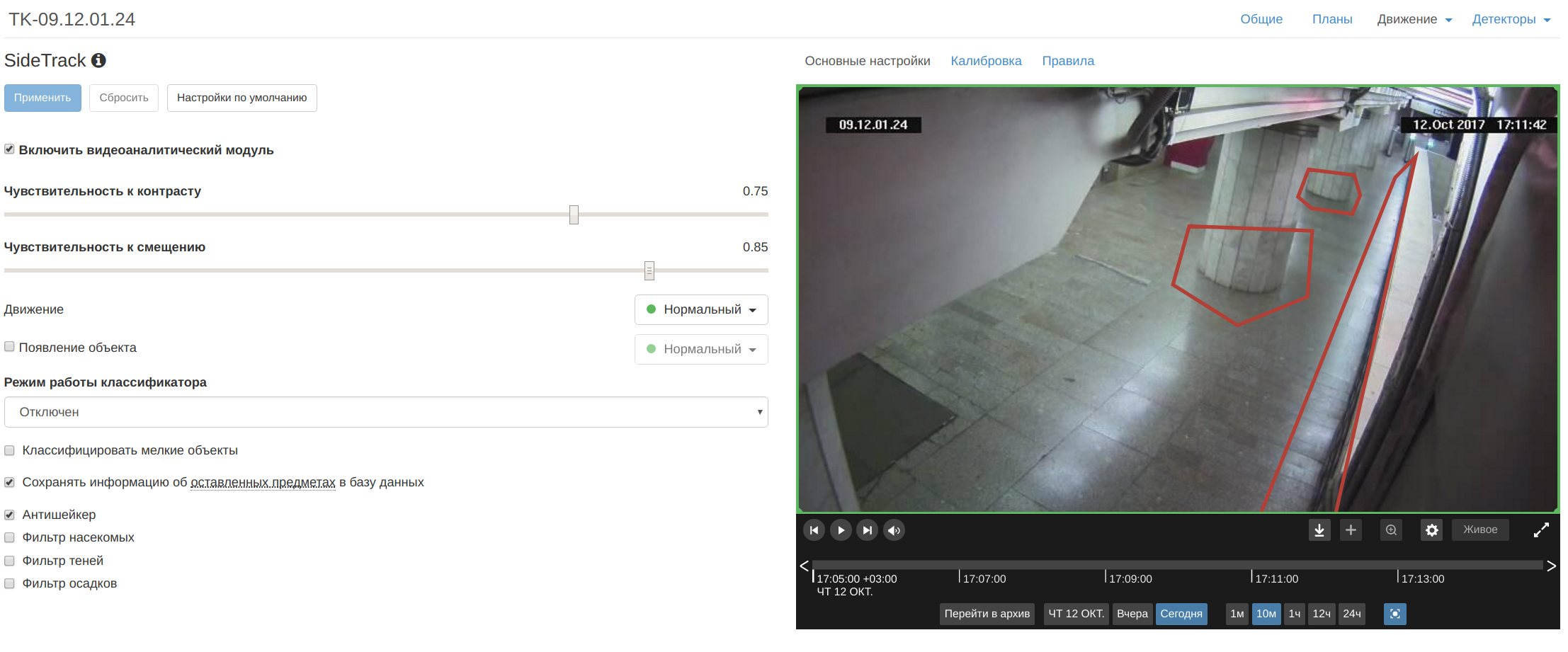Switch to the Калибровка tab
This screenshot has width=1568, height=652.
coord(986,61)
